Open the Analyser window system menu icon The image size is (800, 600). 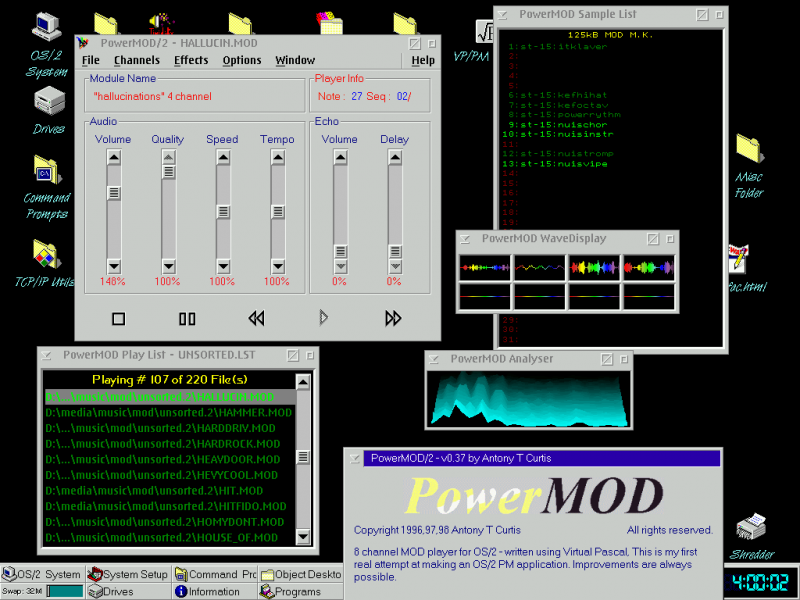434,359
